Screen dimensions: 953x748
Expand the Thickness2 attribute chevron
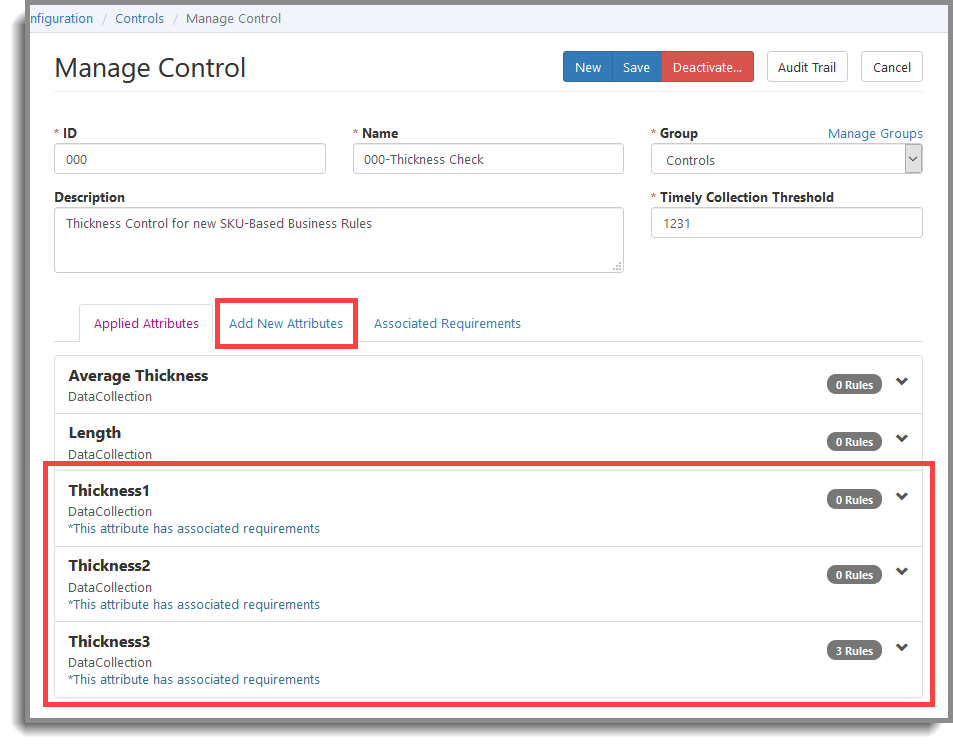tap(901, 572)
